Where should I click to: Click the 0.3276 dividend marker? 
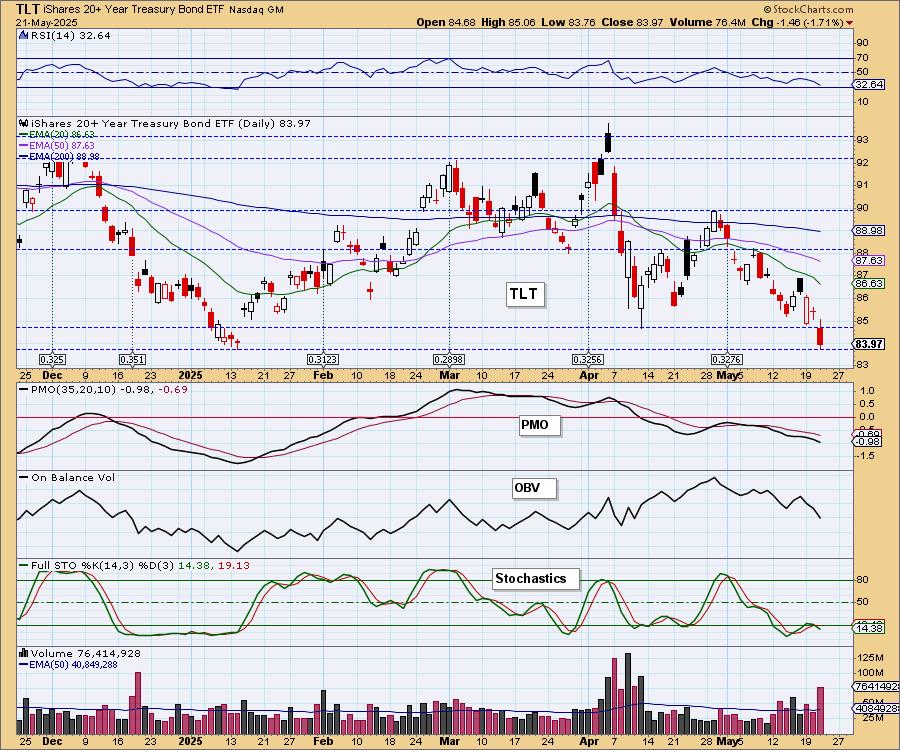[x=727, y=360]
